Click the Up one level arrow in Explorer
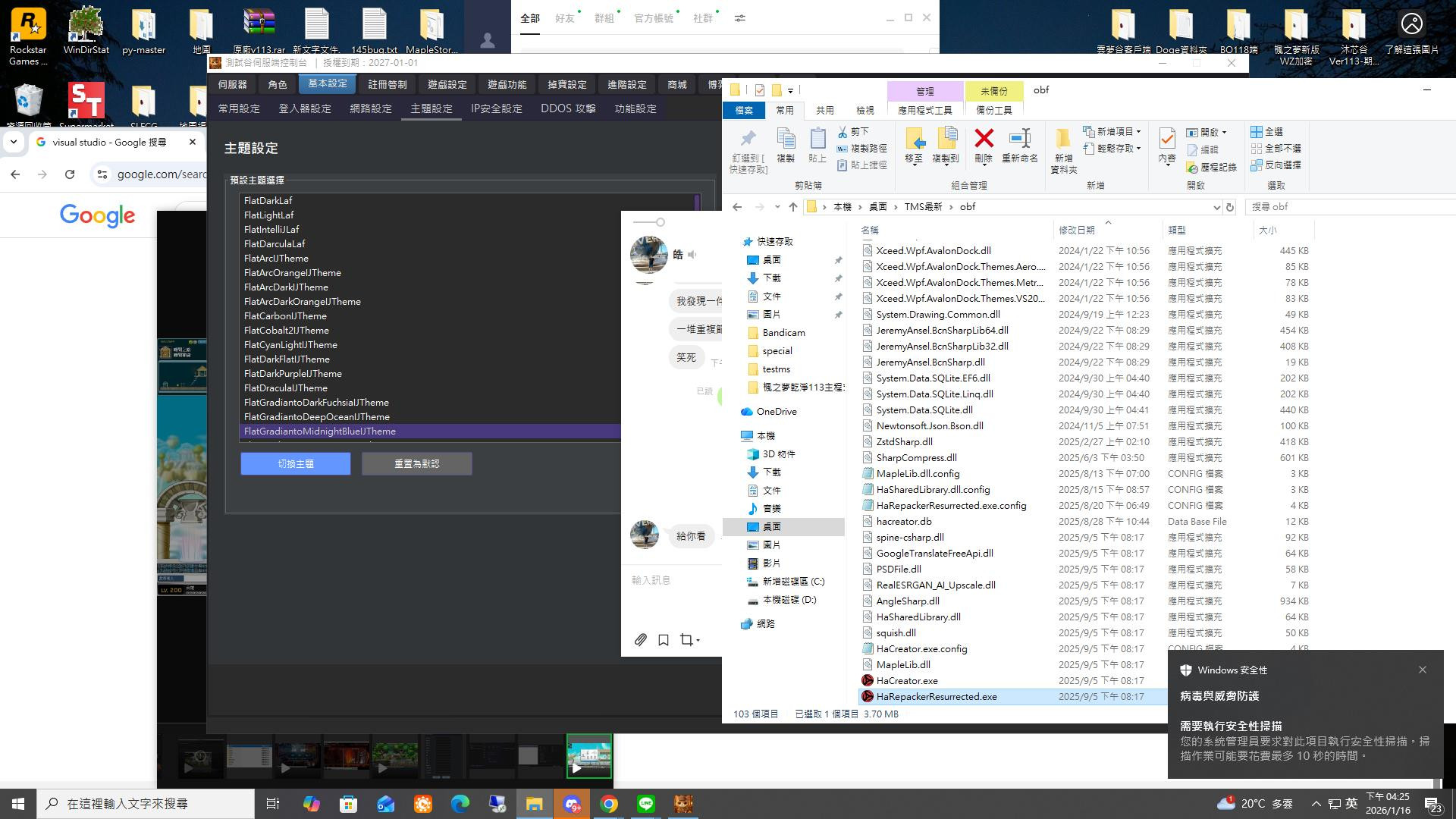 pos(793,207)
